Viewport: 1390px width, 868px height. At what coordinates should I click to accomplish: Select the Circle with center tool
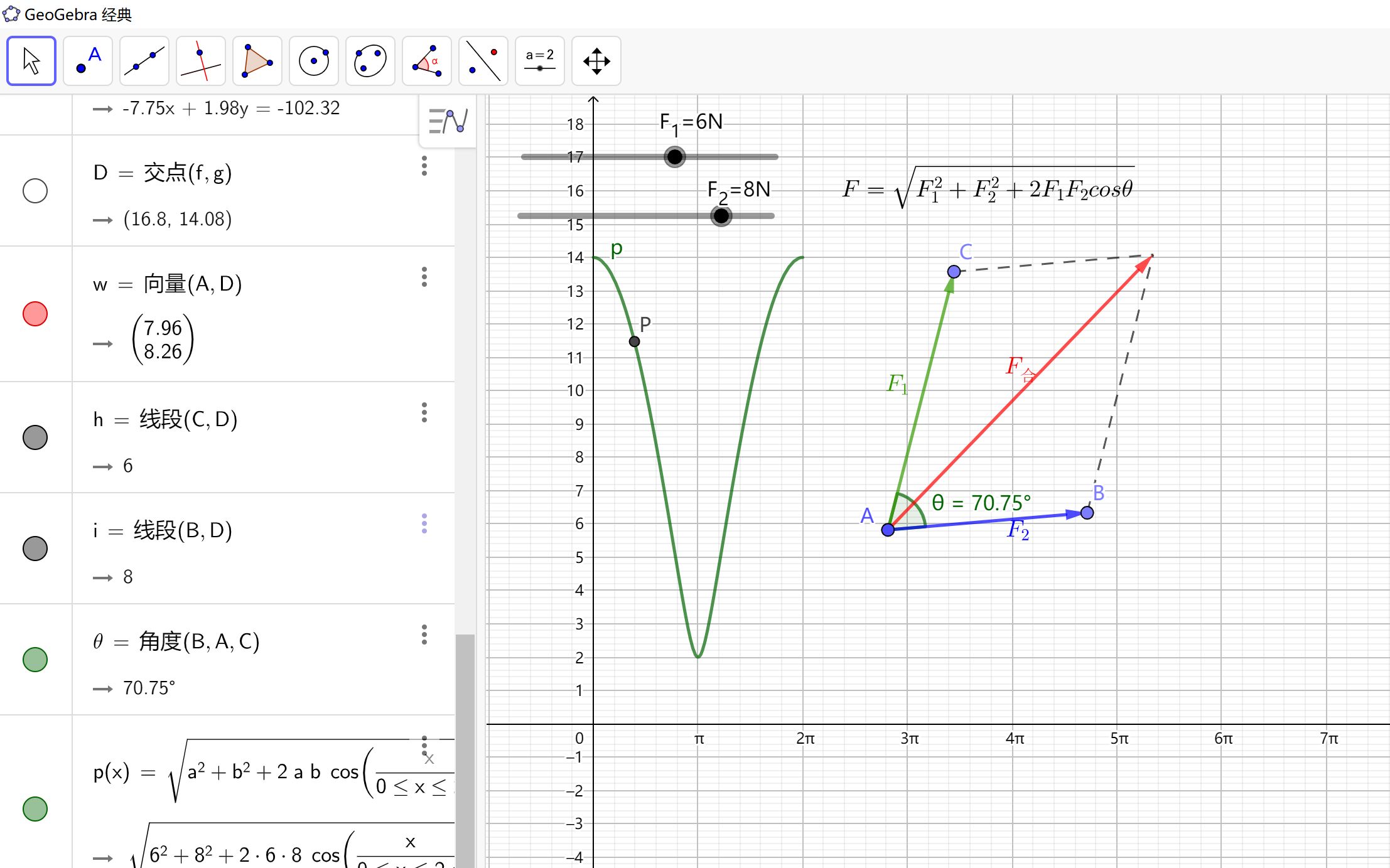(314, 61)
